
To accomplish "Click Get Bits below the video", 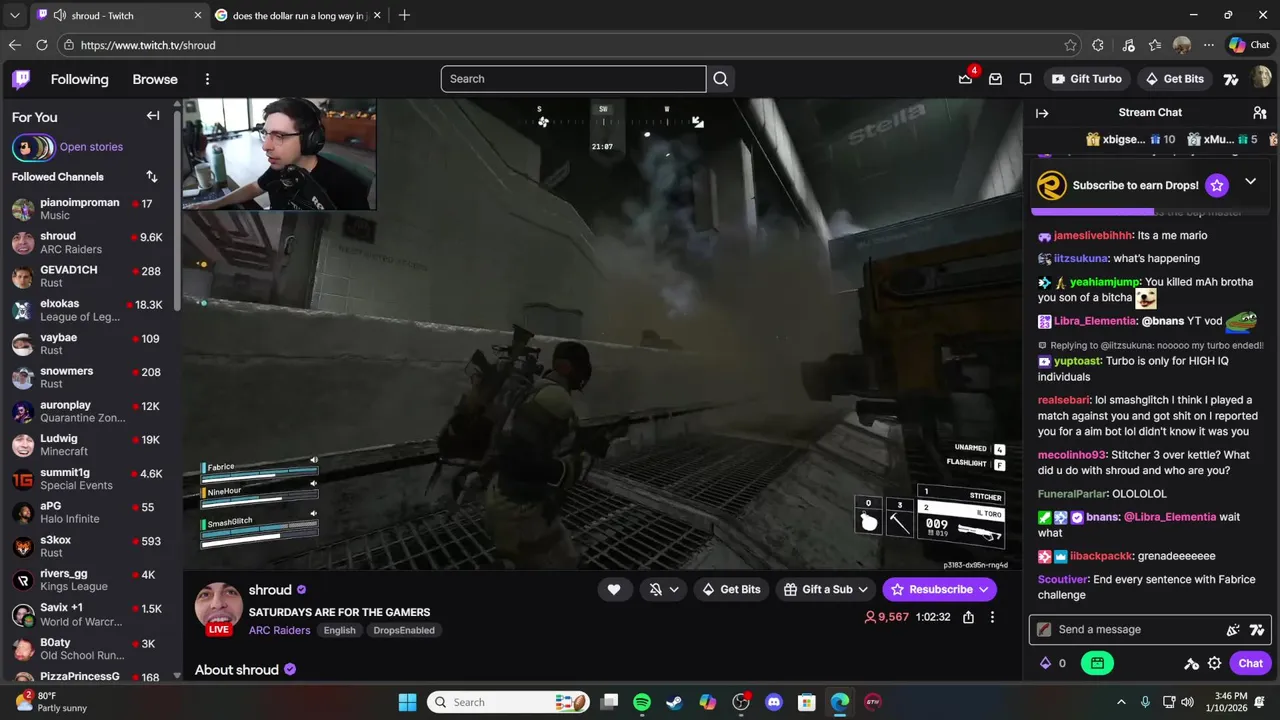I will (731, 590).
